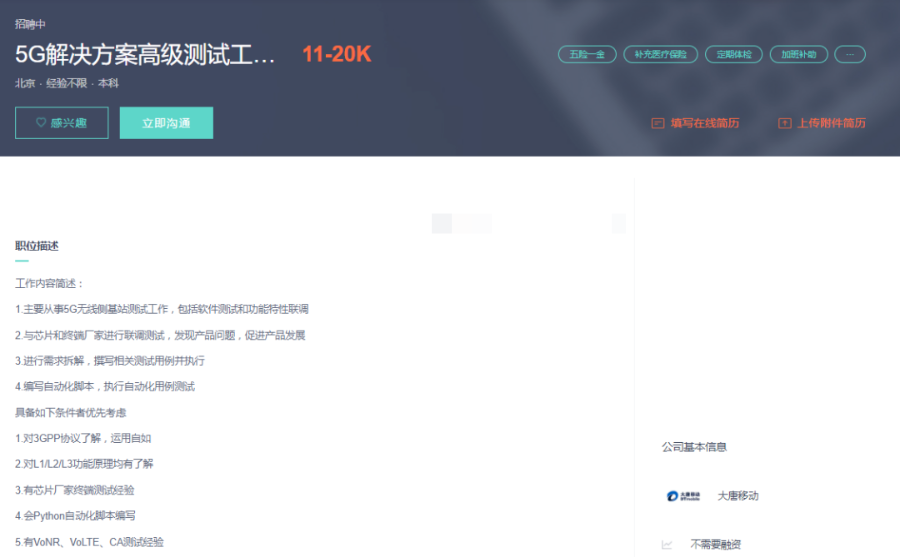This screenshot has height=557, width=900.
Task: Click the line about 芯片和终端厂家联调测试
Action: click(x=160, y=335)
